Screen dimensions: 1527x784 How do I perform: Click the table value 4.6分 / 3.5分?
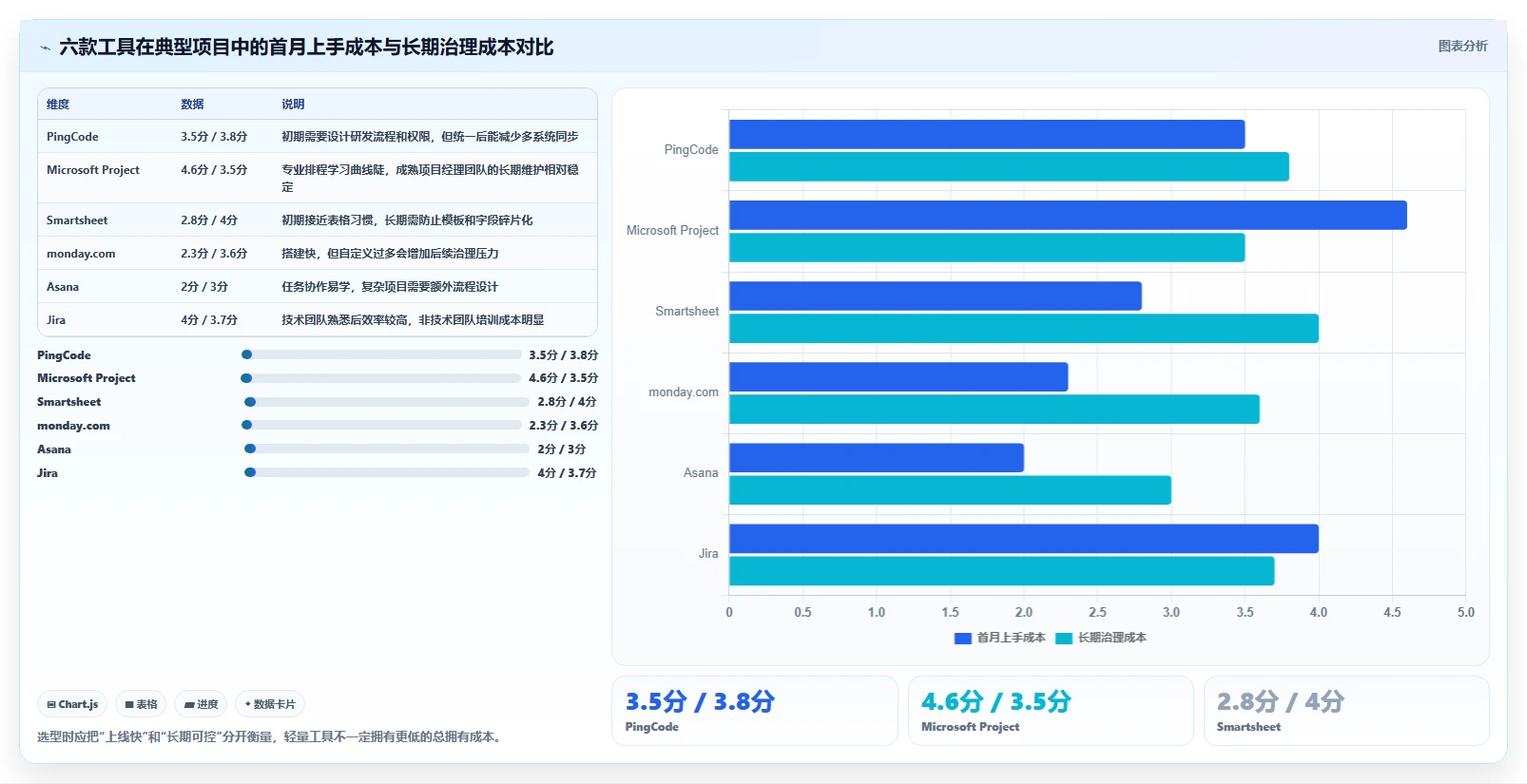click(214, 169)
